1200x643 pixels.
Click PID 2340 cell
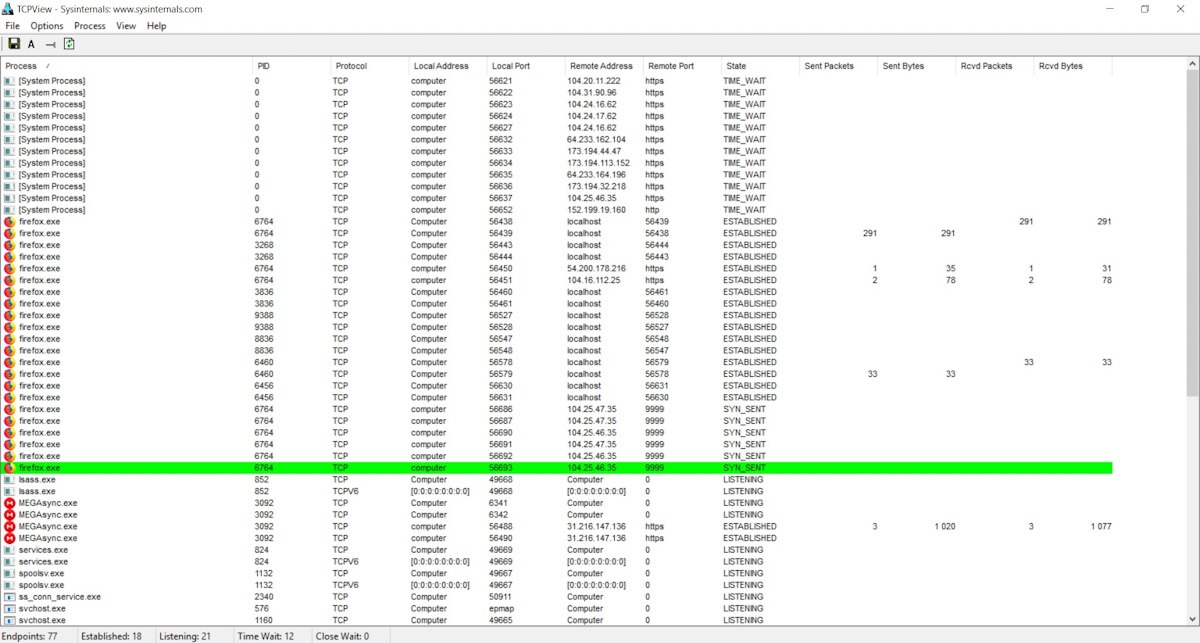[x=264, y=597]
